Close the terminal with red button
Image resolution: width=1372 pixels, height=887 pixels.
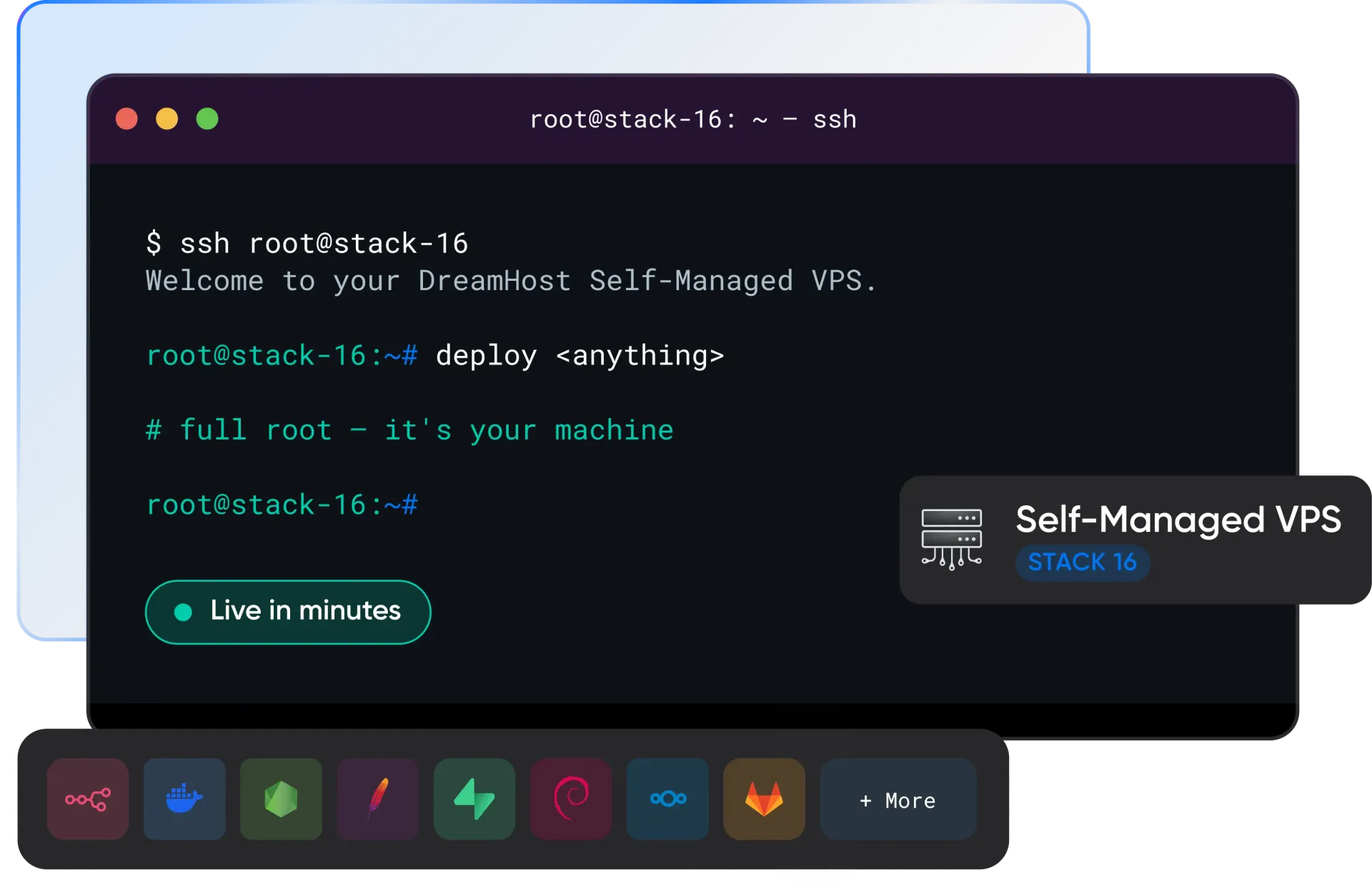point(127,119)
